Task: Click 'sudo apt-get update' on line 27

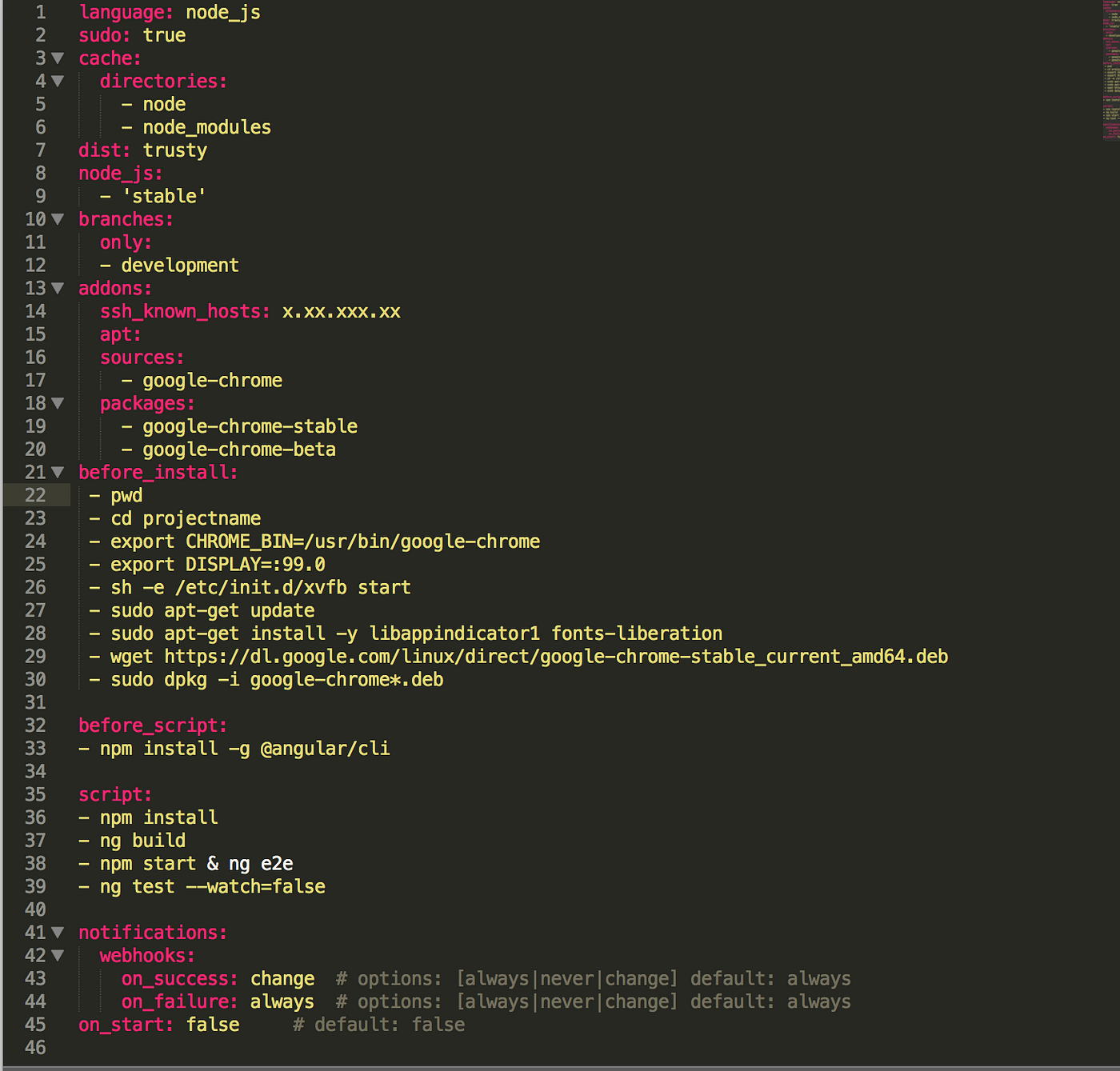Action: tap(212, 611)
